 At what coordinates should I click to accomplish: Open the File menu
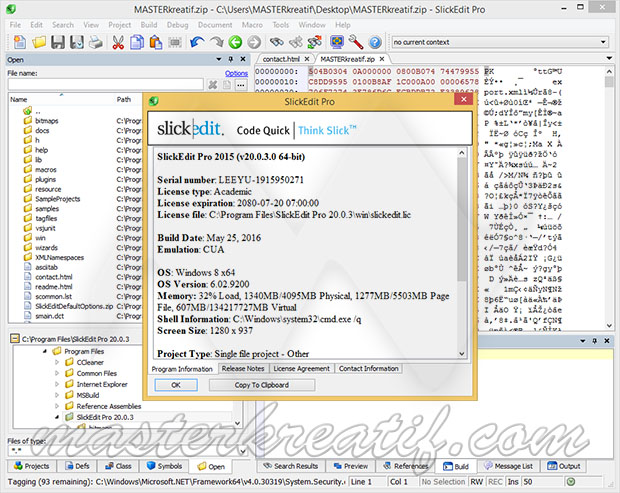[15, 25]
